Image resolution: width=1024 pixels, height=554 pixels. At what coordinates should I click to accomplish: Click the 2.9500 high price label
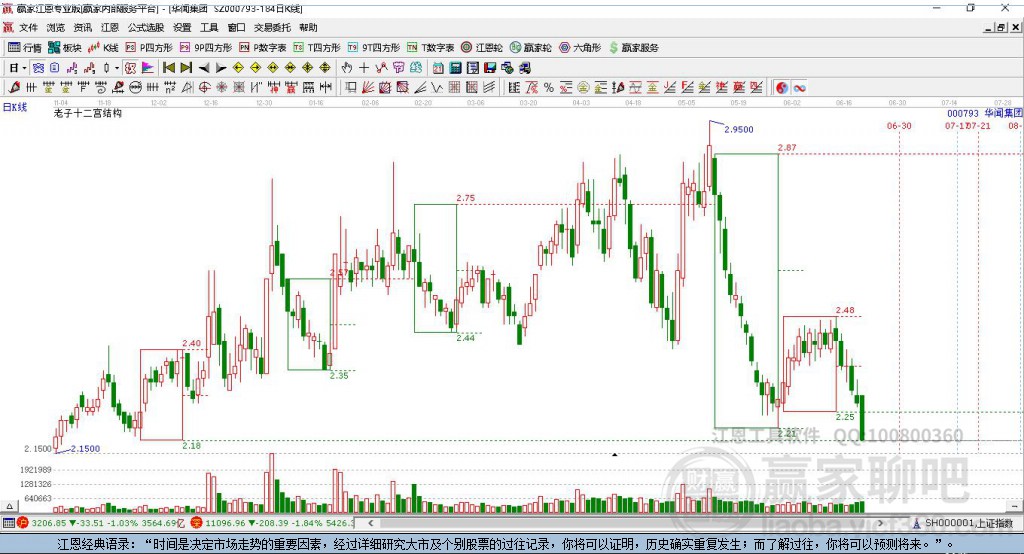pyautogui.click(x=739, y=129)
